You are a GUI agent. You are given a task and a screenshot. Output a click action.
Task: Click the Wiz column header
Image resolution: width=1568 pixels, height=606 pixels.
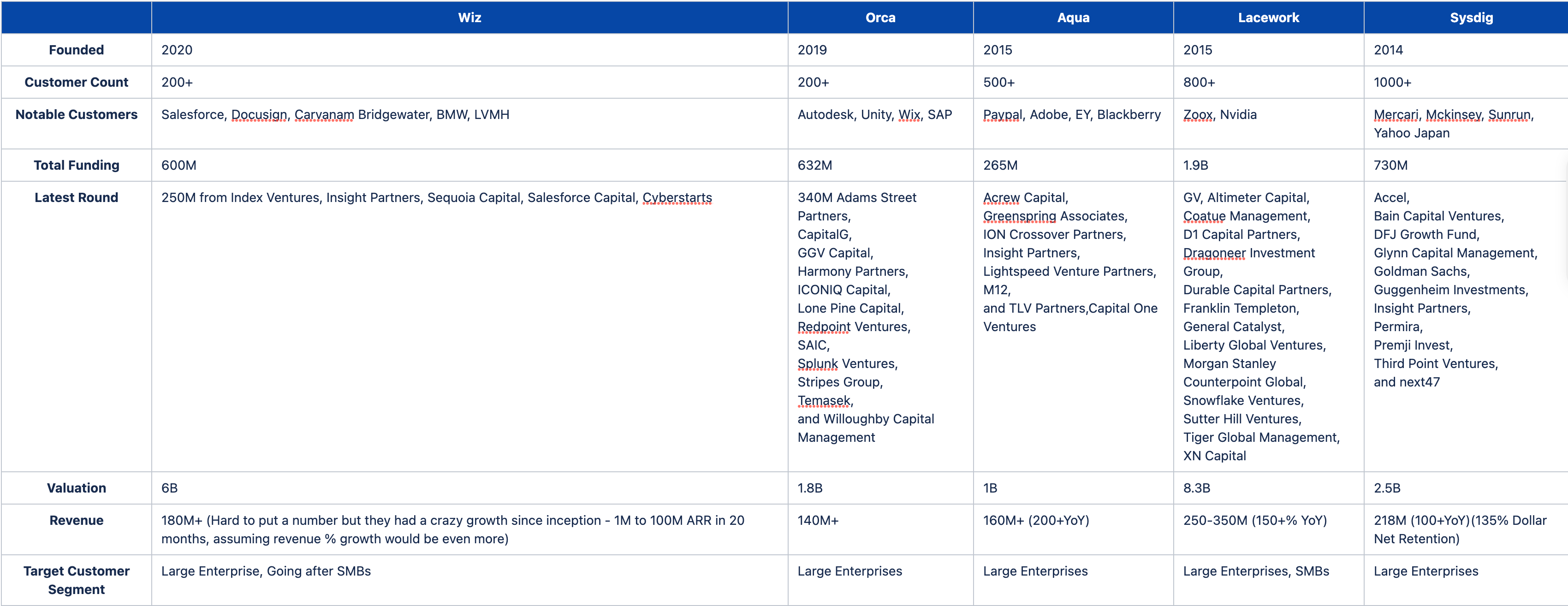click(469, 18)
